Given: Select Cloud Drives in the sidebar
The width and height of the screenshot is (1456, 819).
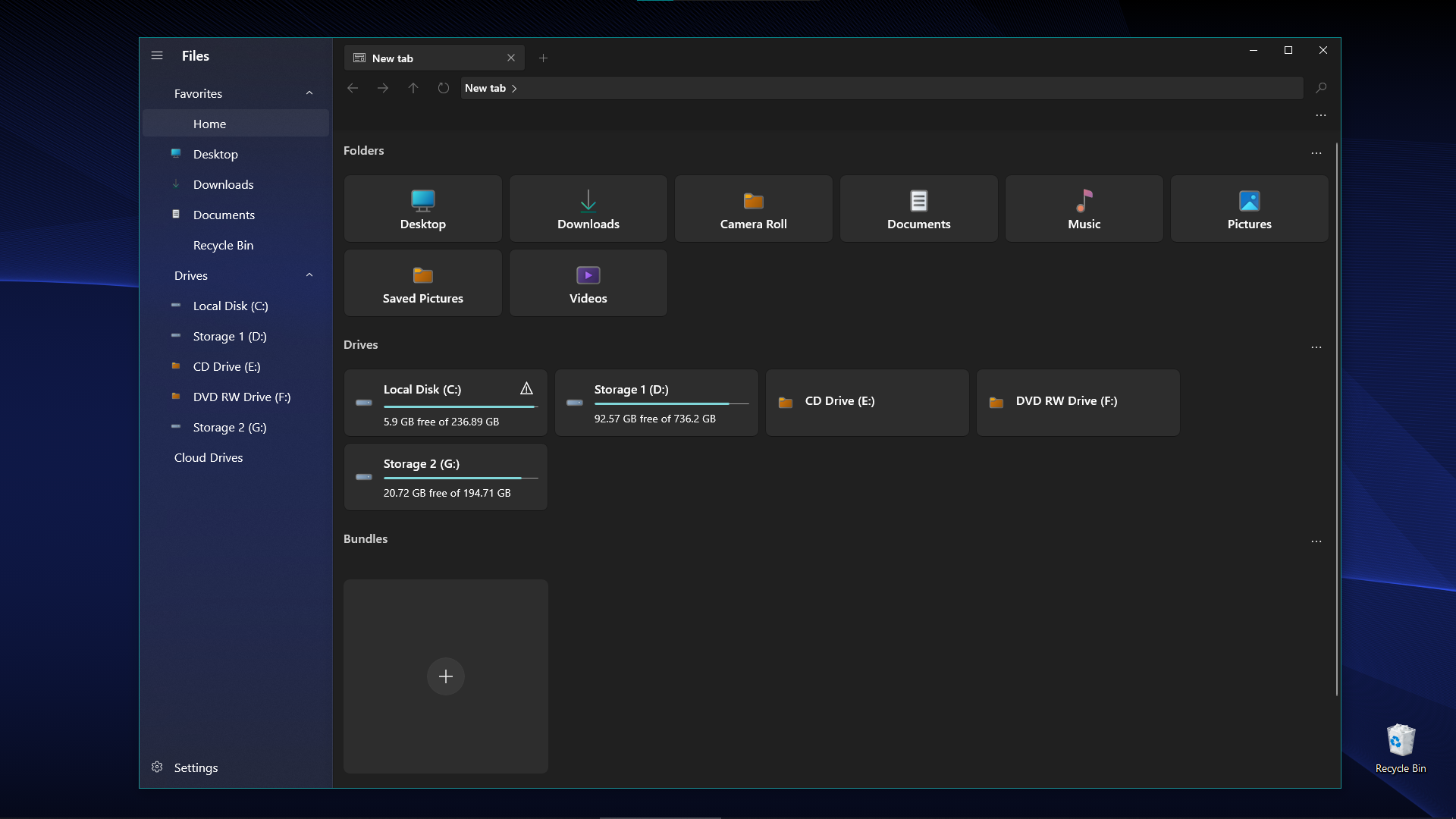Looking at the screenshot, I should tap(208, 457).
